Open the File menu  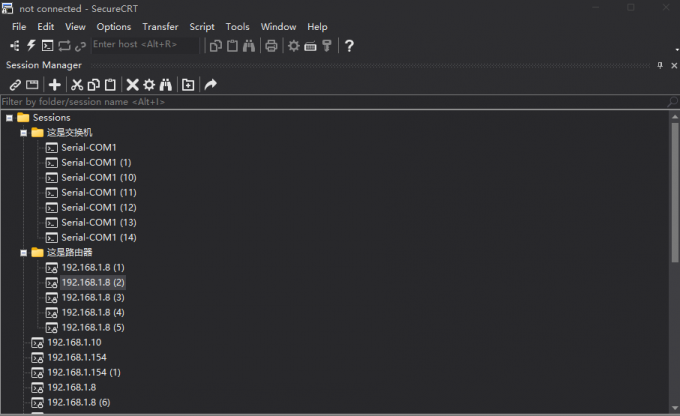pyautogui.click(x=19, y=26)
